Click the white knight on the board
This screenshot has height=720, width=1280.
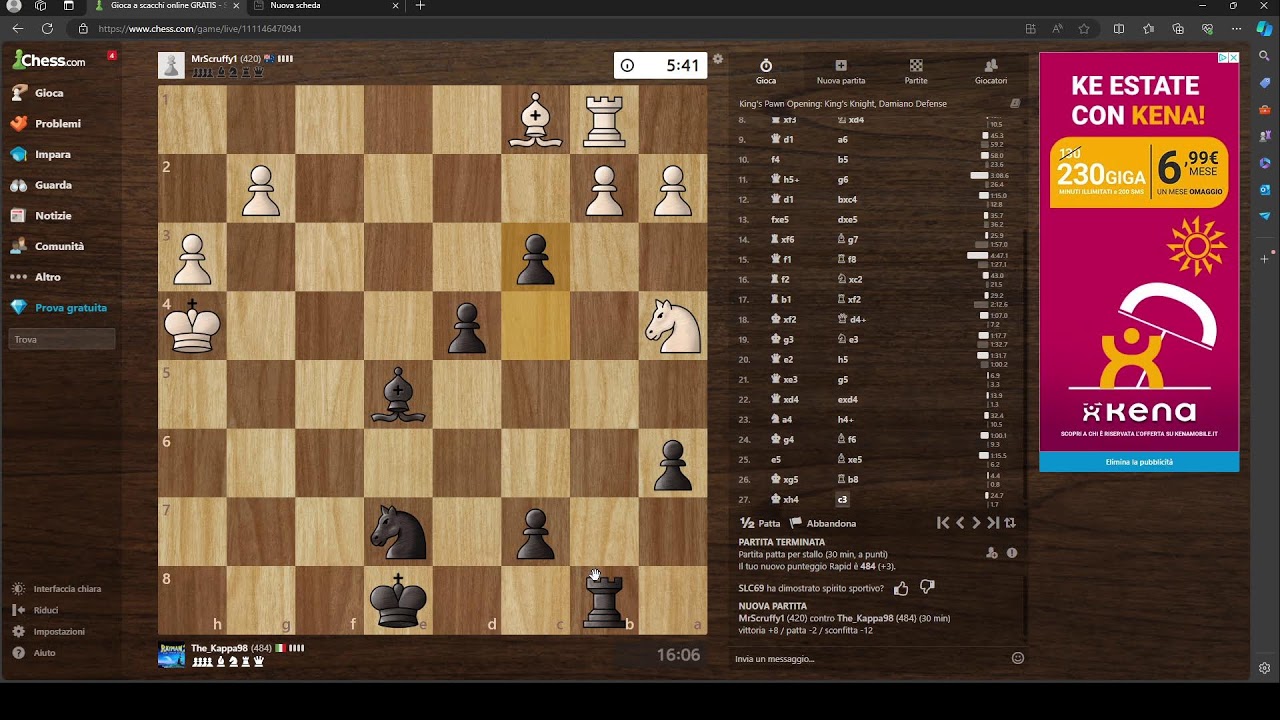pos(673,326)
